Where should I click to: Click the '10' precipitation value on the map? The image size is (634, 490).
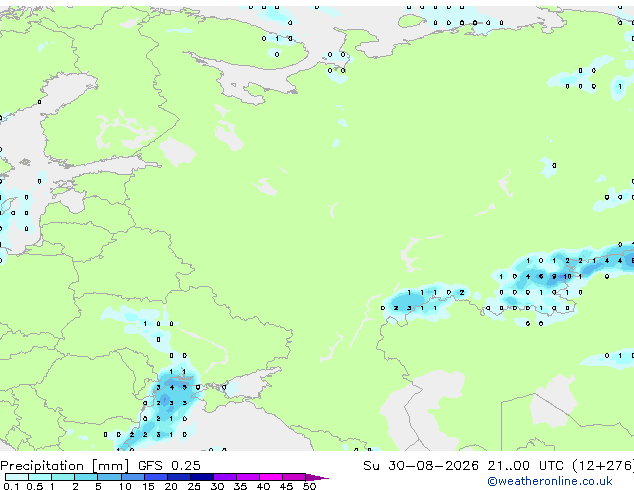568,277
